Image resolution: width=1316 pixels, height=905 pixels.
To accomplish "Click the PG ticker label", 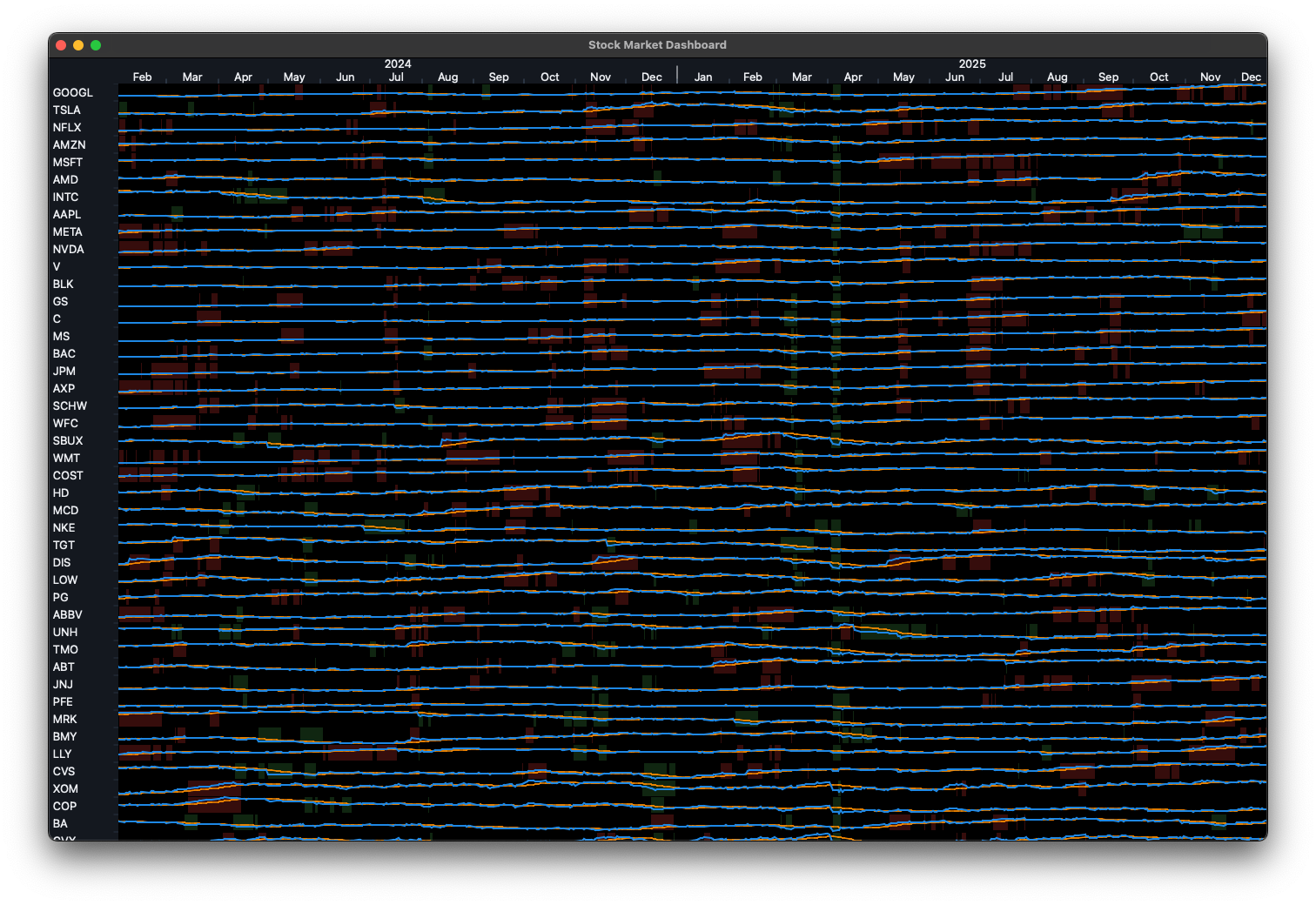I will click(x=60, y=598).
